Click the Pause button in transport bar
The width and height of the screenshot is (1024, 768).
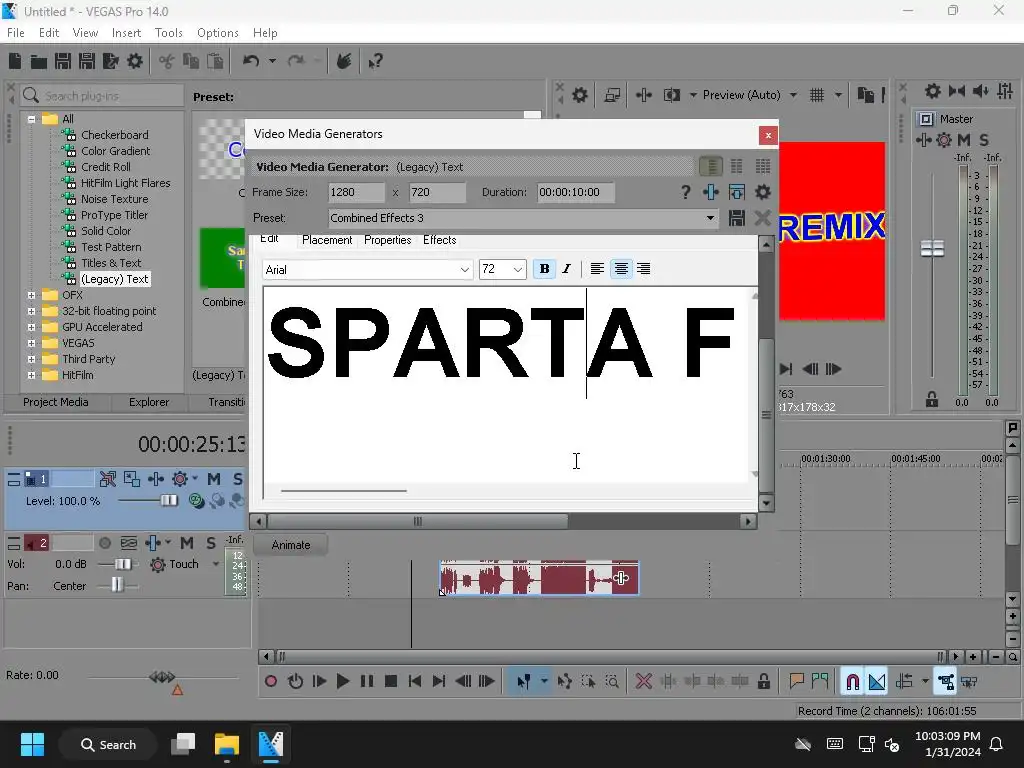click(367, 681)
